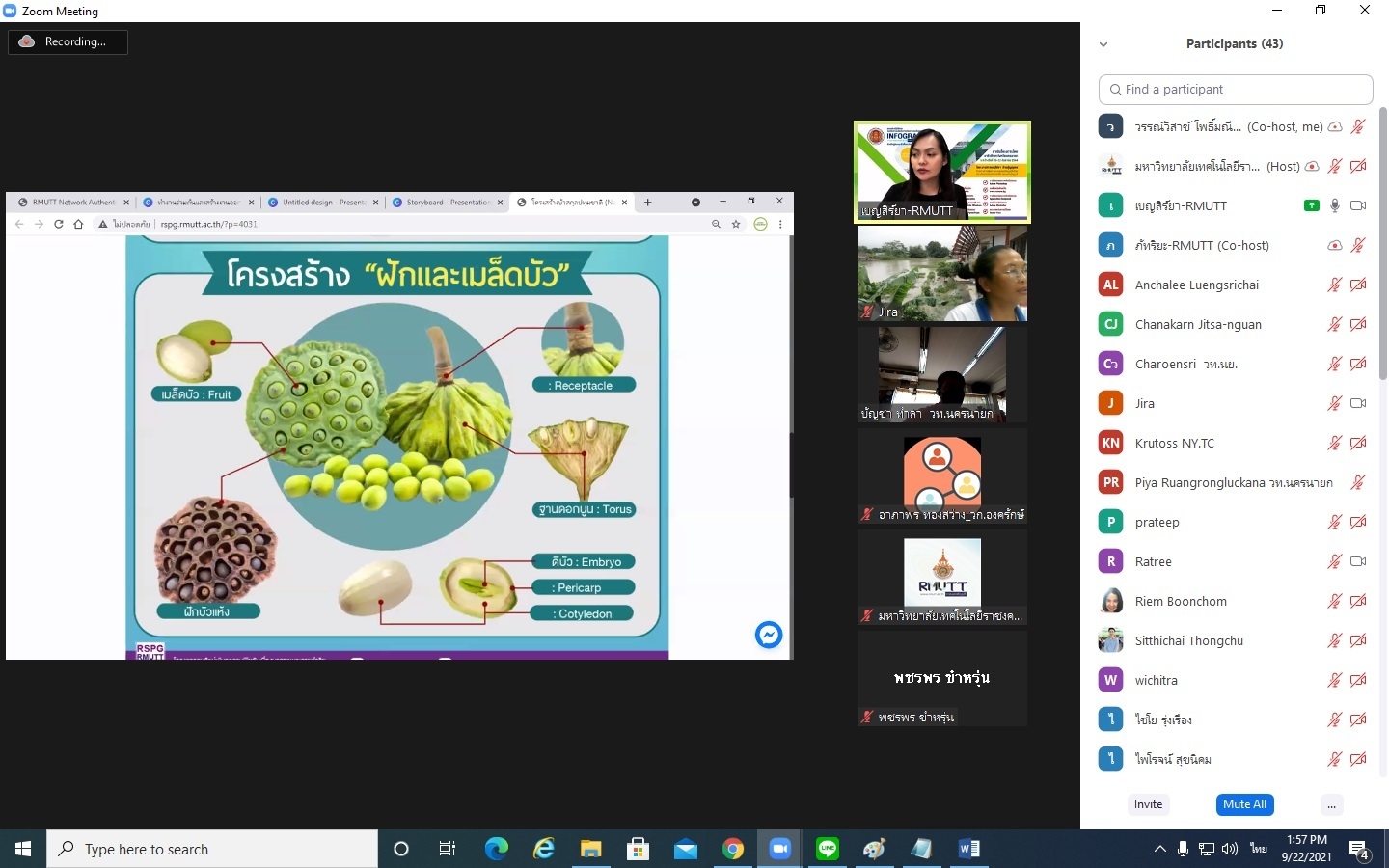Click the Invite button
The image size is (1389, 868).
pos(1148,804)
